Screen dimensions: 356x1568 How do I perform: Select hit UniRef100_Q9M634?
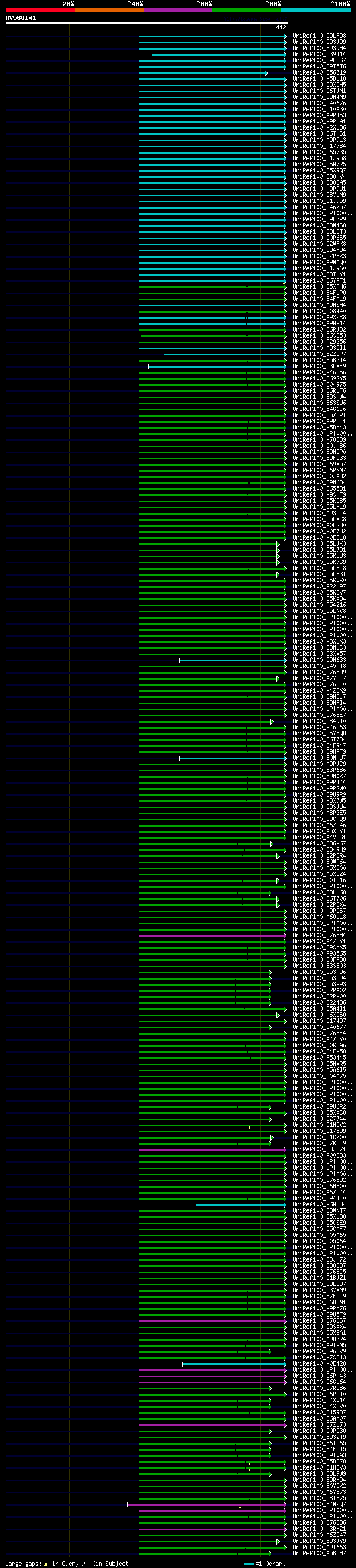pos(319,483)
